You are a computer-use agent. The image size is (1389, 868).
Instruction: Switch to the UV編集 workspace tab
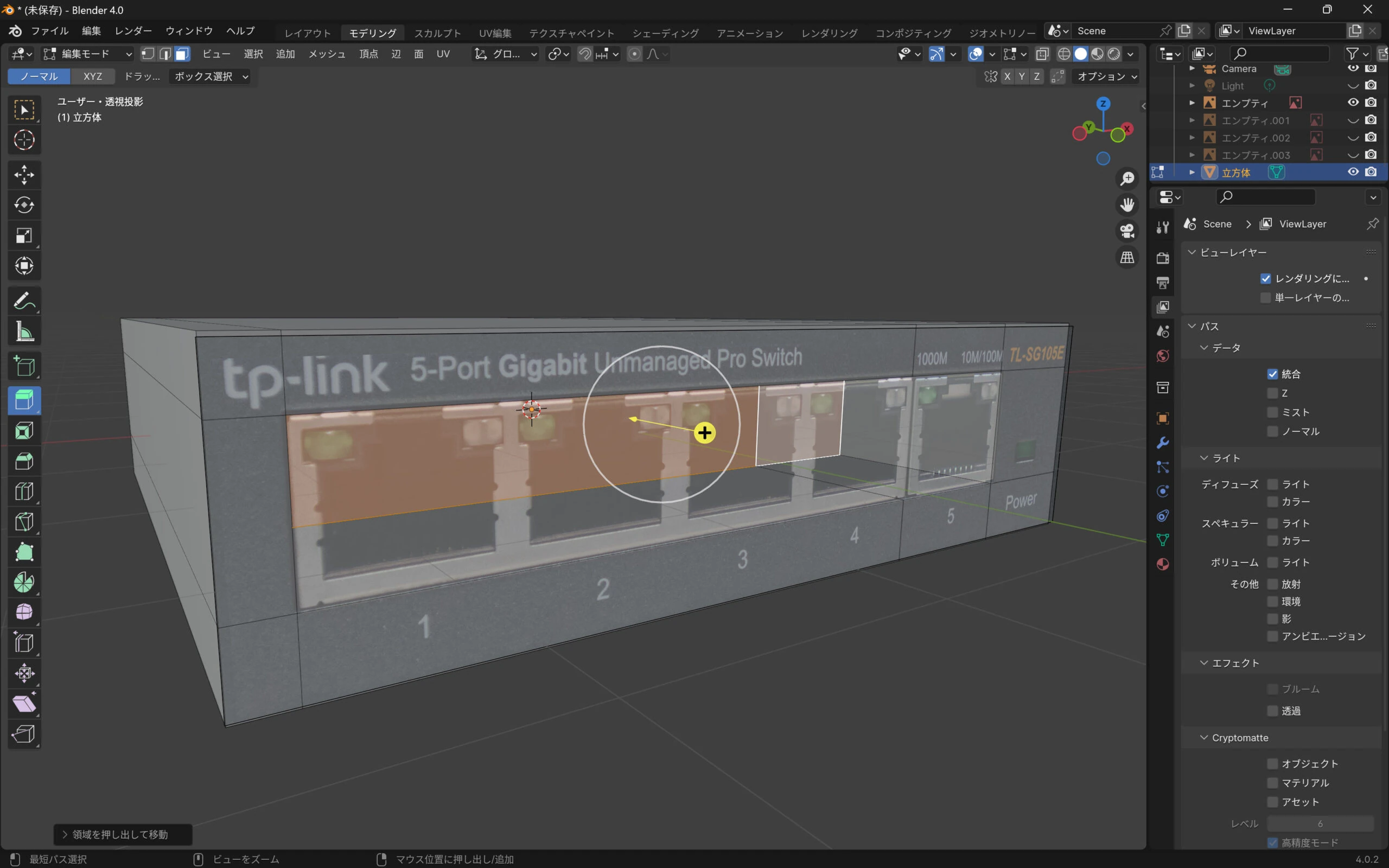pos(495,33)
